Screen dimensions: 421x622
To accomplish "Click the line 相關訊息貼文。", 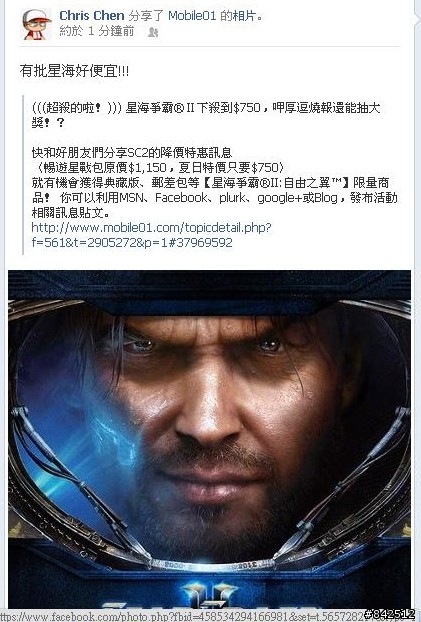I will point(71,213).
